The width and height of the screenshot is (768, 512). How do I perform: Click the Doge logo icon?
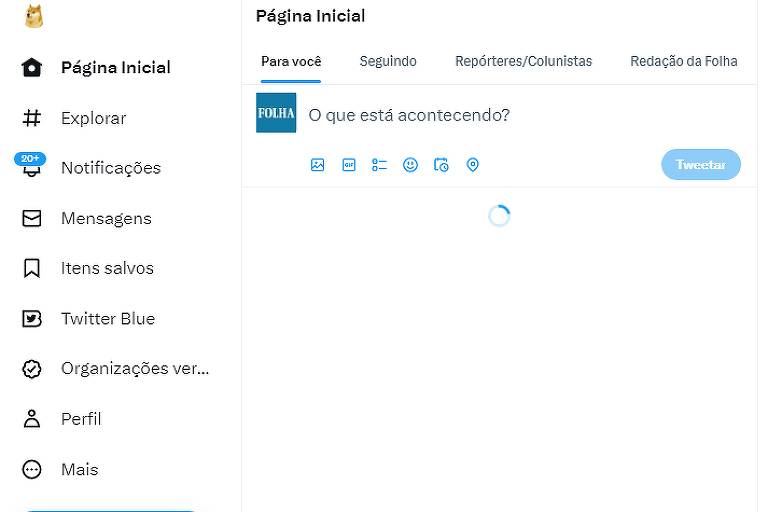click(x=34, y=16)
